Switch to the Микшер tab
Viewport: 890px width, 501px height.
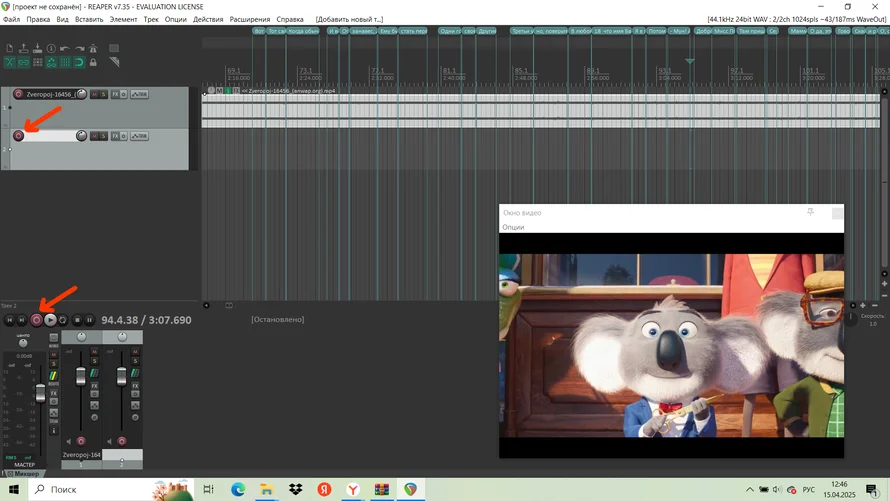tap(23, 473)
